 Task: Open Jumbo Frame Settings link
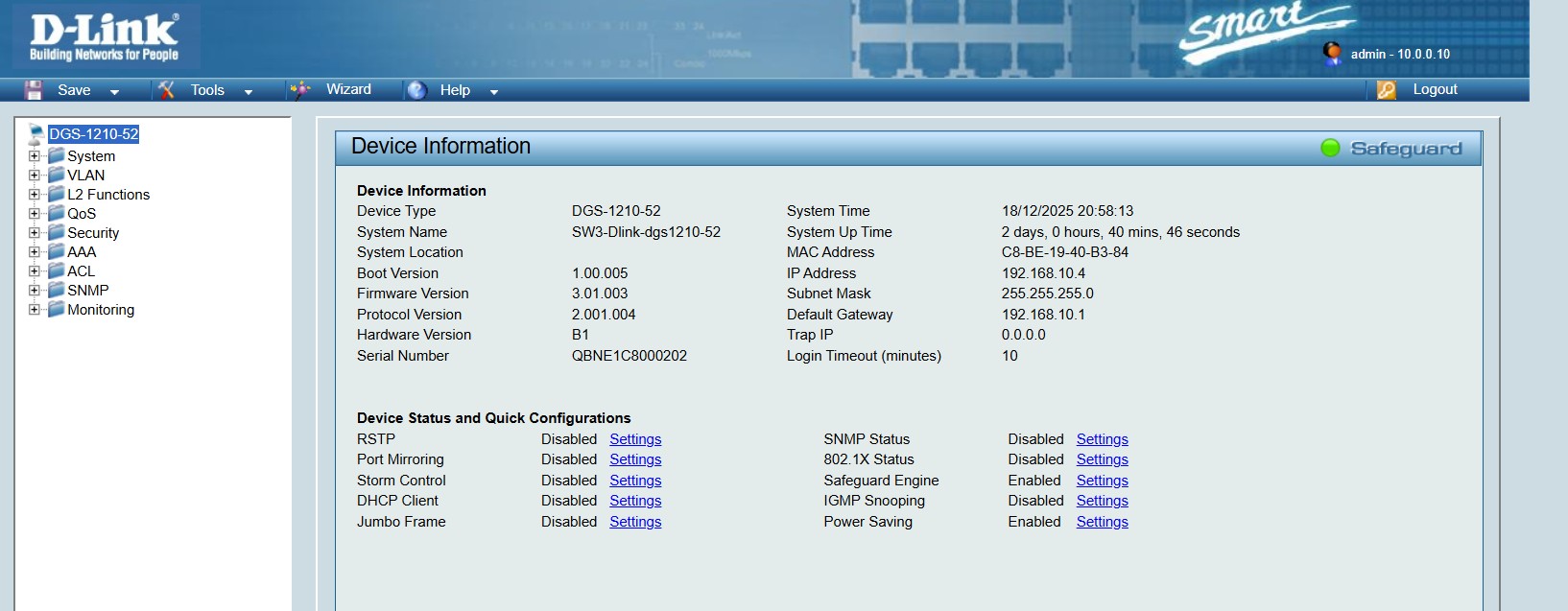tap(635, 522)
